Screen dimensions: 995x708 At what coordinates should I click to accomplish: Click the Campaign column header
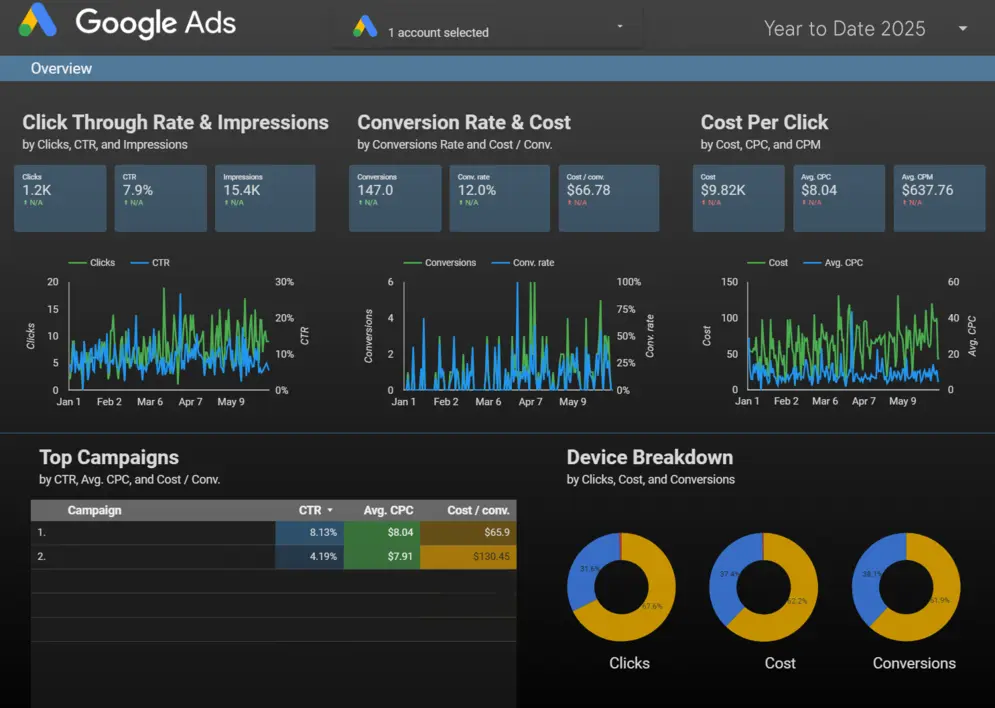94,510
